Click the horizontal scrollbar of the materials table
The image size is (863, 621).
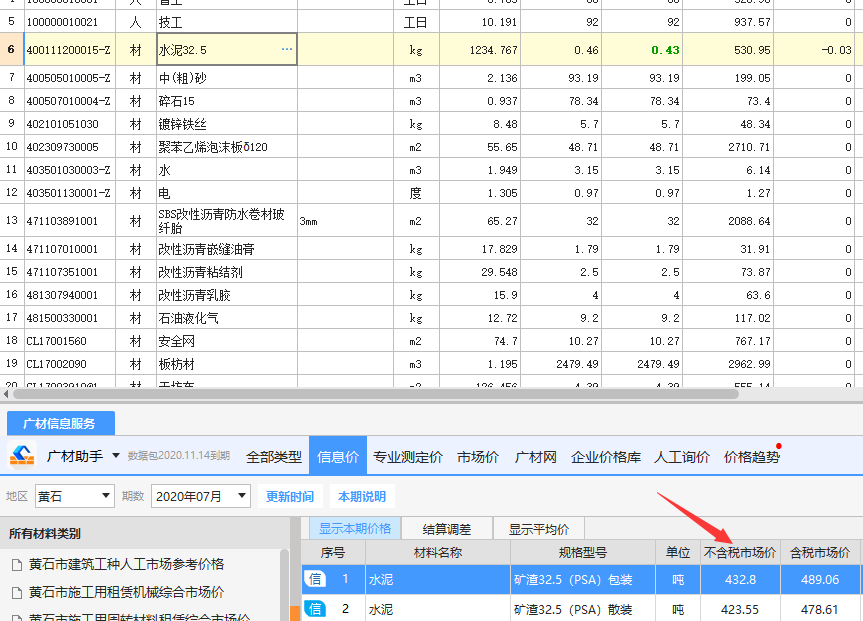(x=375, y=394)
